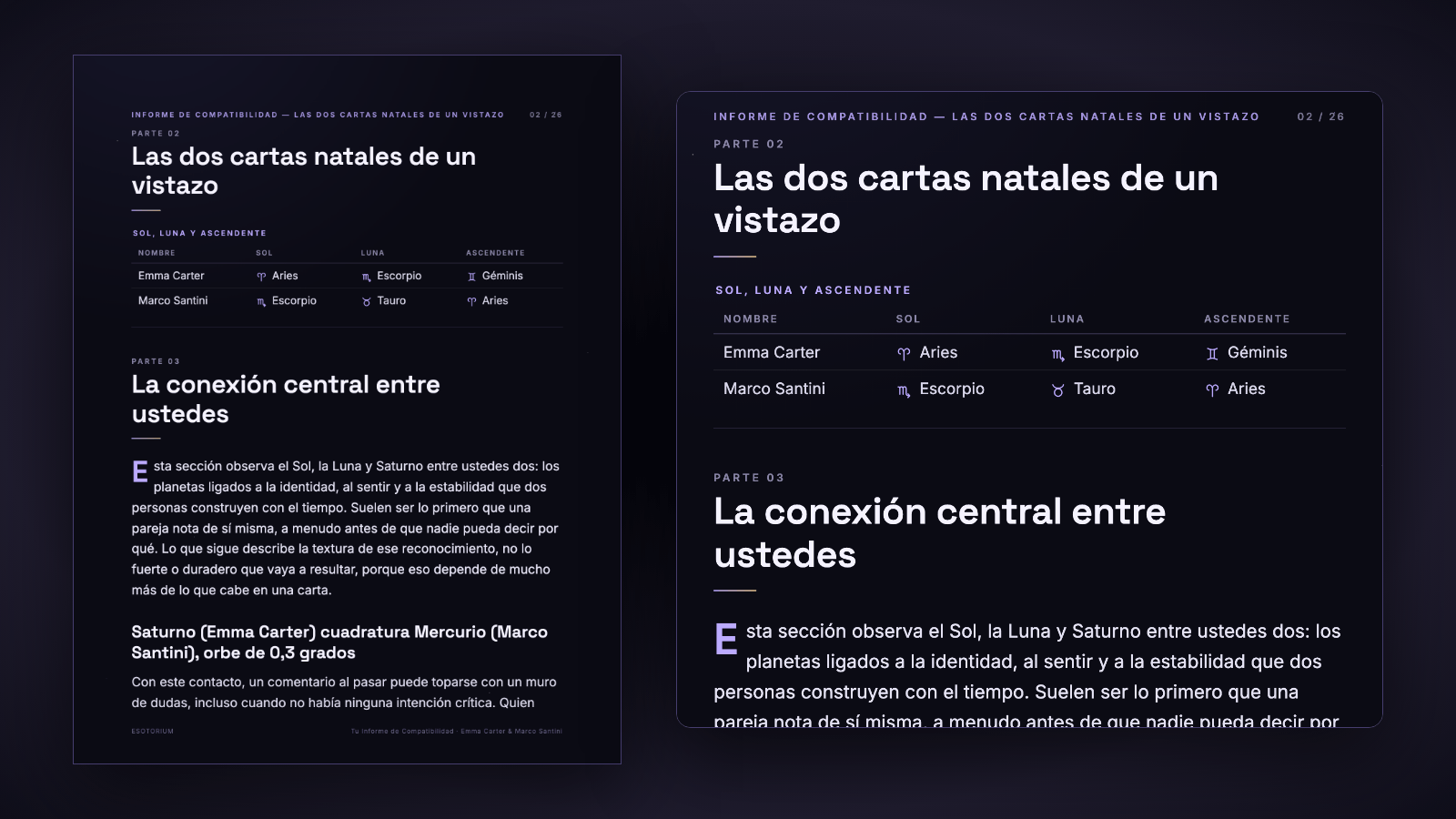1456x819 pixels.
Task: Click Emma Carter's Escorpio glyph in the enlarged panel
Action: (1057, 354)
